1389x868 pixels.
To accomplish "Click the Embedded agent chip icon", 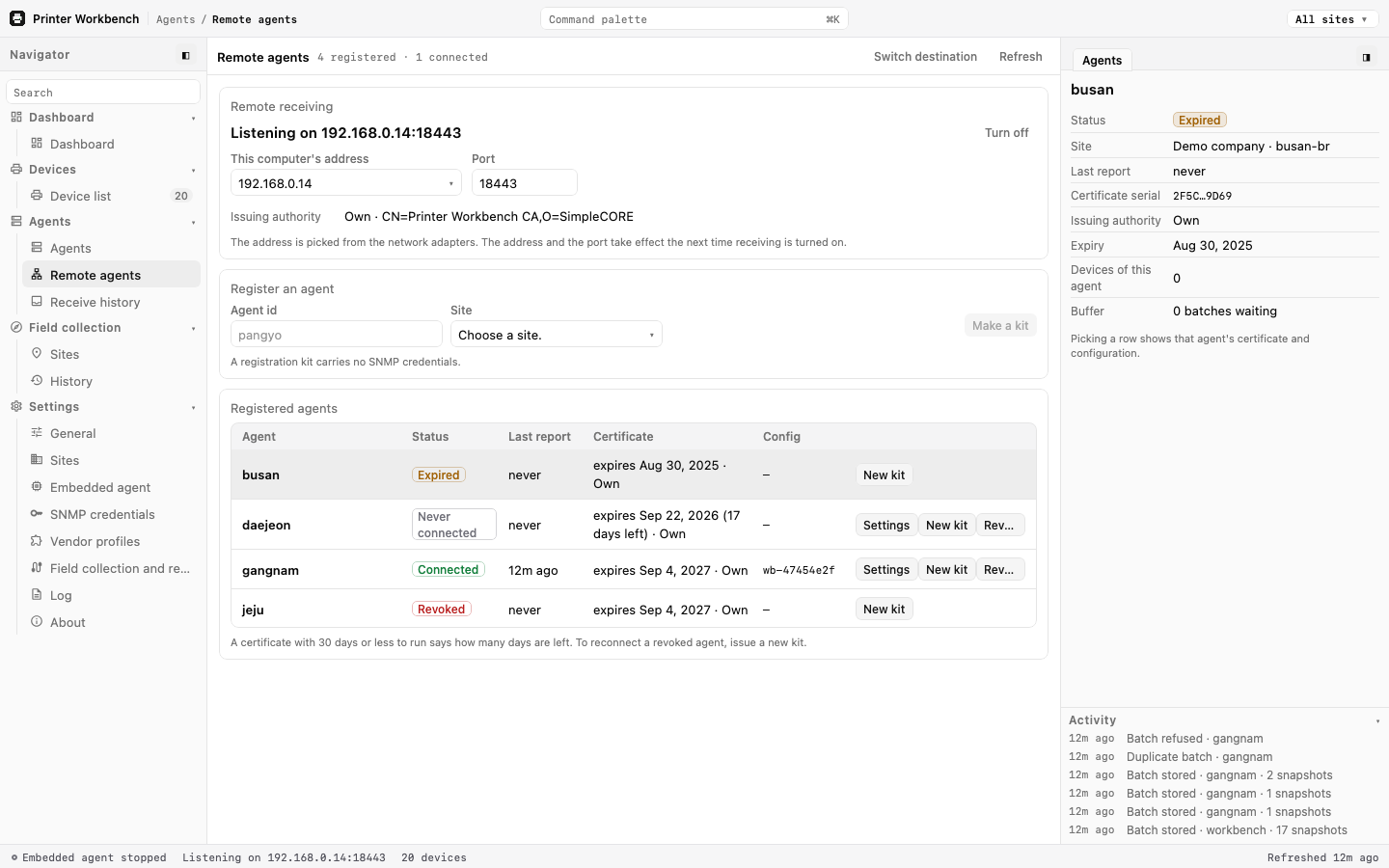I will click(x=37, y=487).
